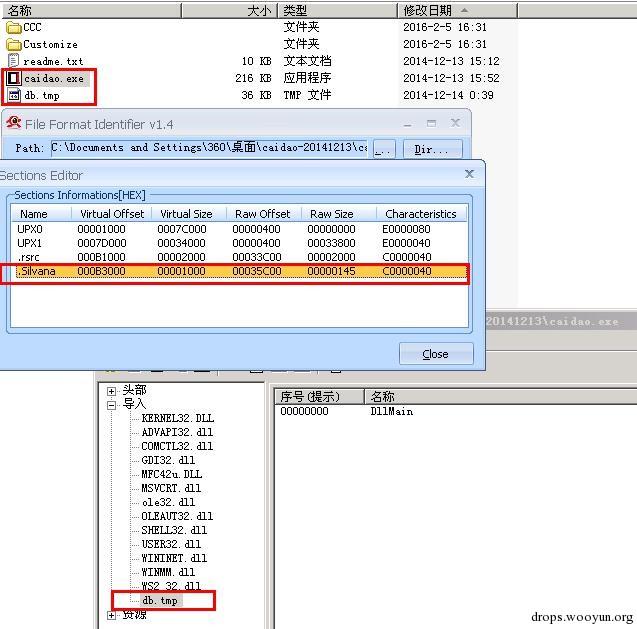Viewport: 637px width, 629px height.
Task: Select the UPX1 section row
Action: point(241,243)
